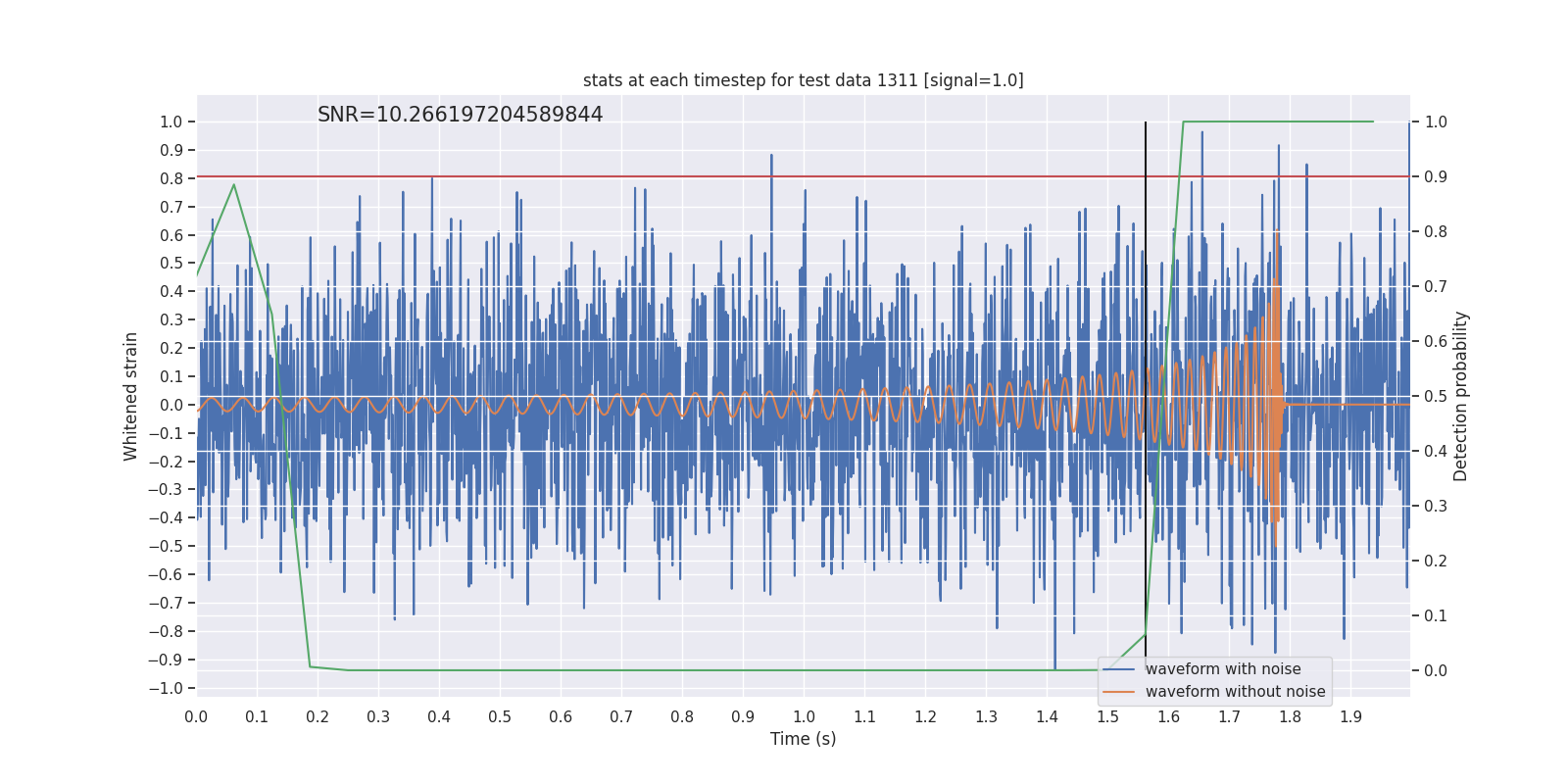This screenshot has height=784, width=1568.
Task: Select Detection probability tick label 0.2
Action: tap(1436, 562)
